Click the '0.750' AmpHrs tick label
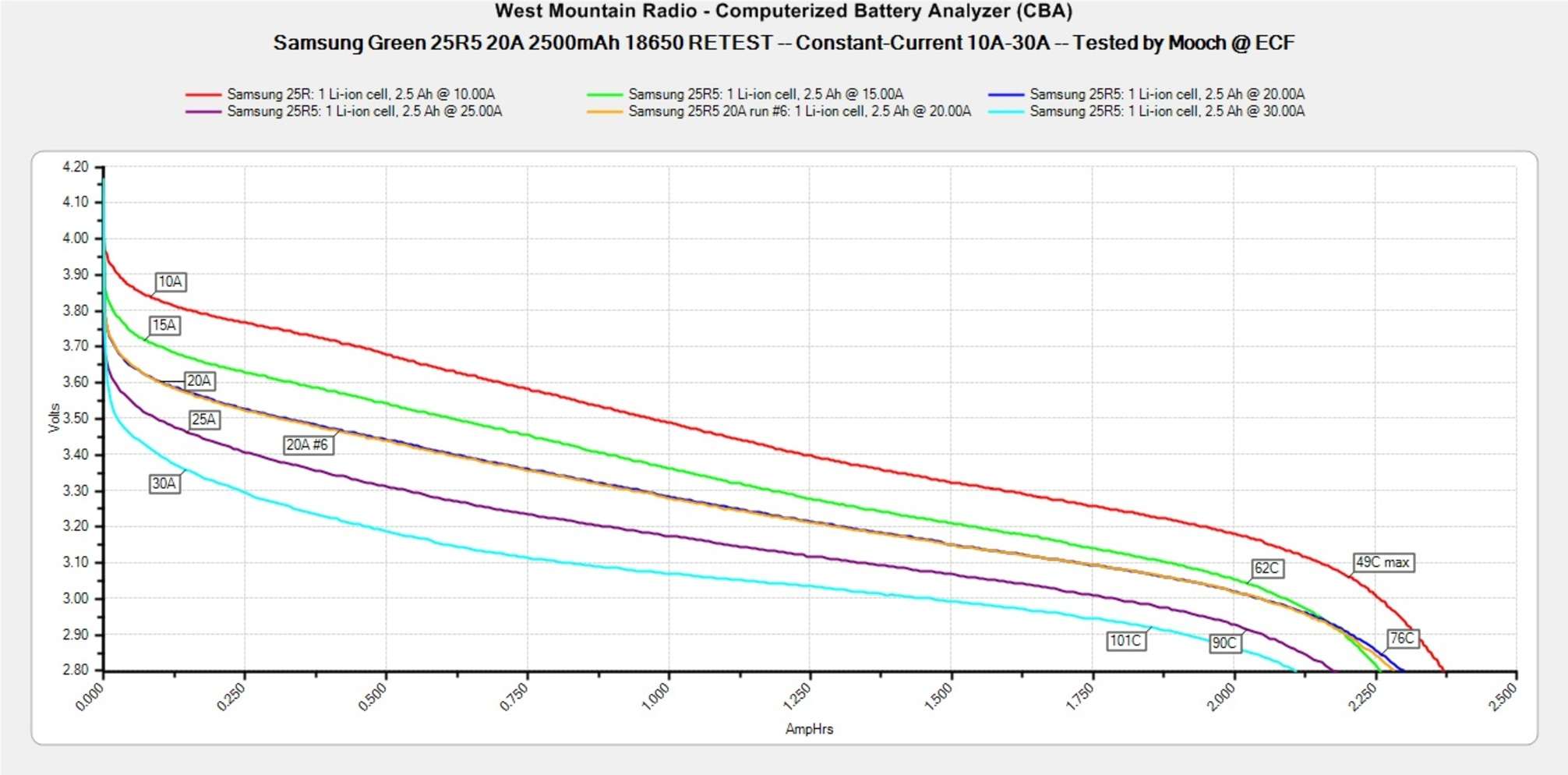The width and height of the screenshot is (1568, 775). [x=514, y=696]
